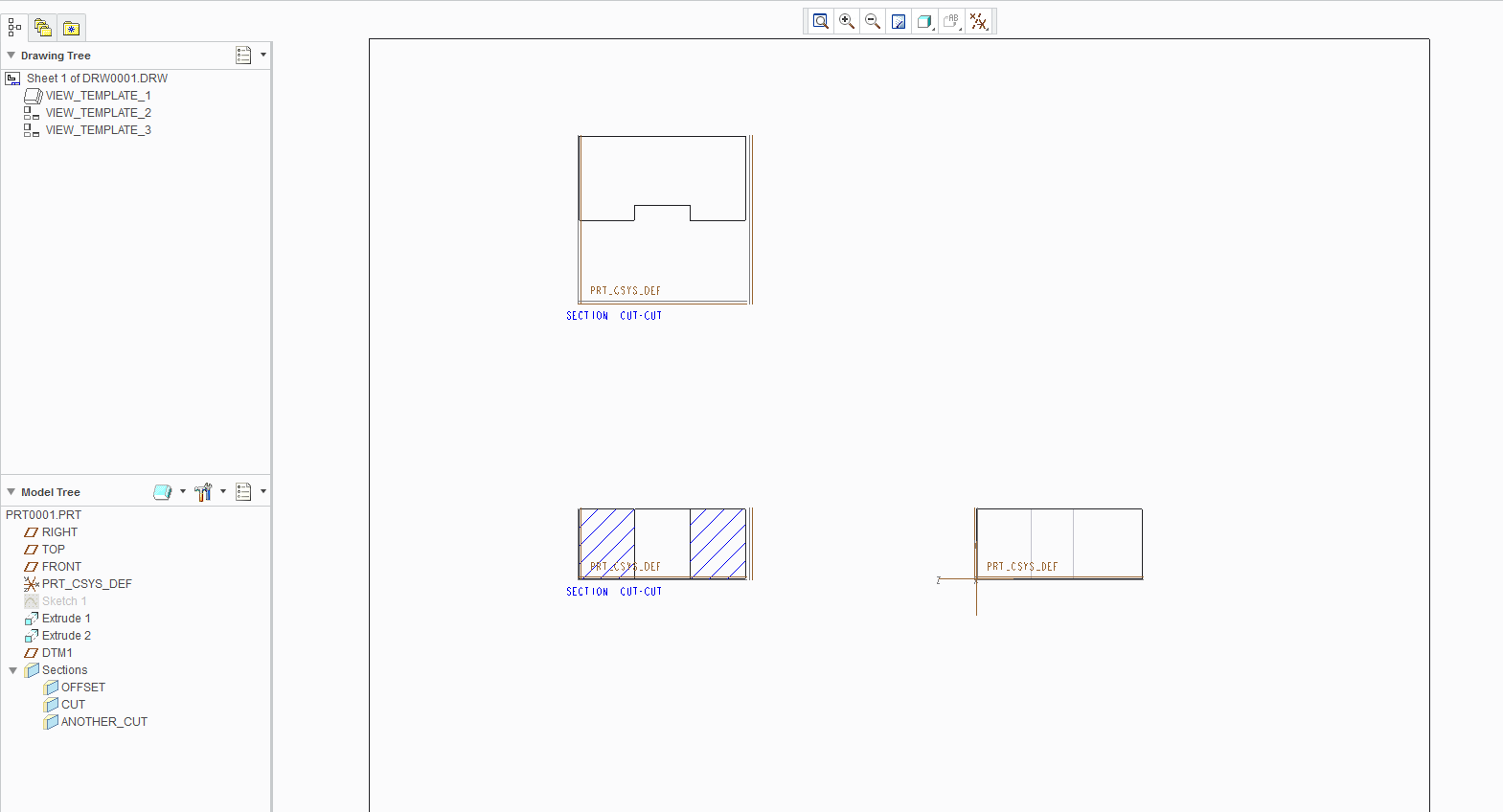Collapse the Model Tree panel triangle

(11, 492)
